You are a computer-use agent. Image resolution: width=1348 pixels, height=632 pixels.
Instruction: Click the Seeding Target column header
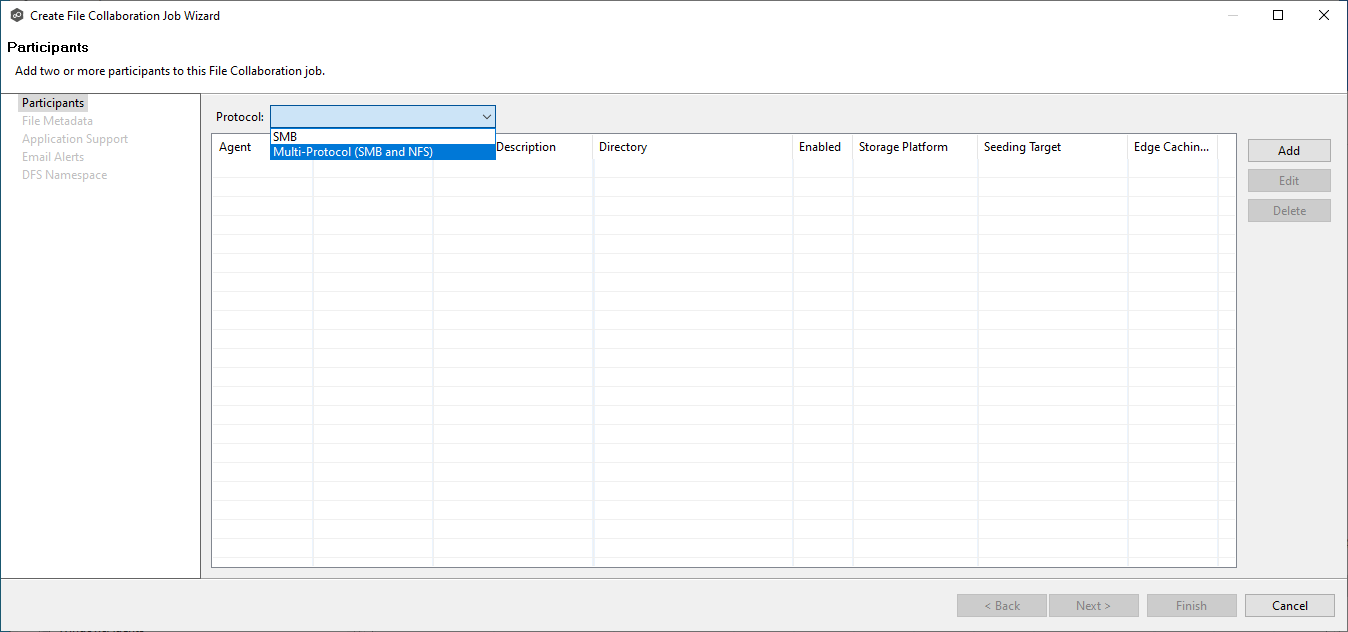point(1022,147)
